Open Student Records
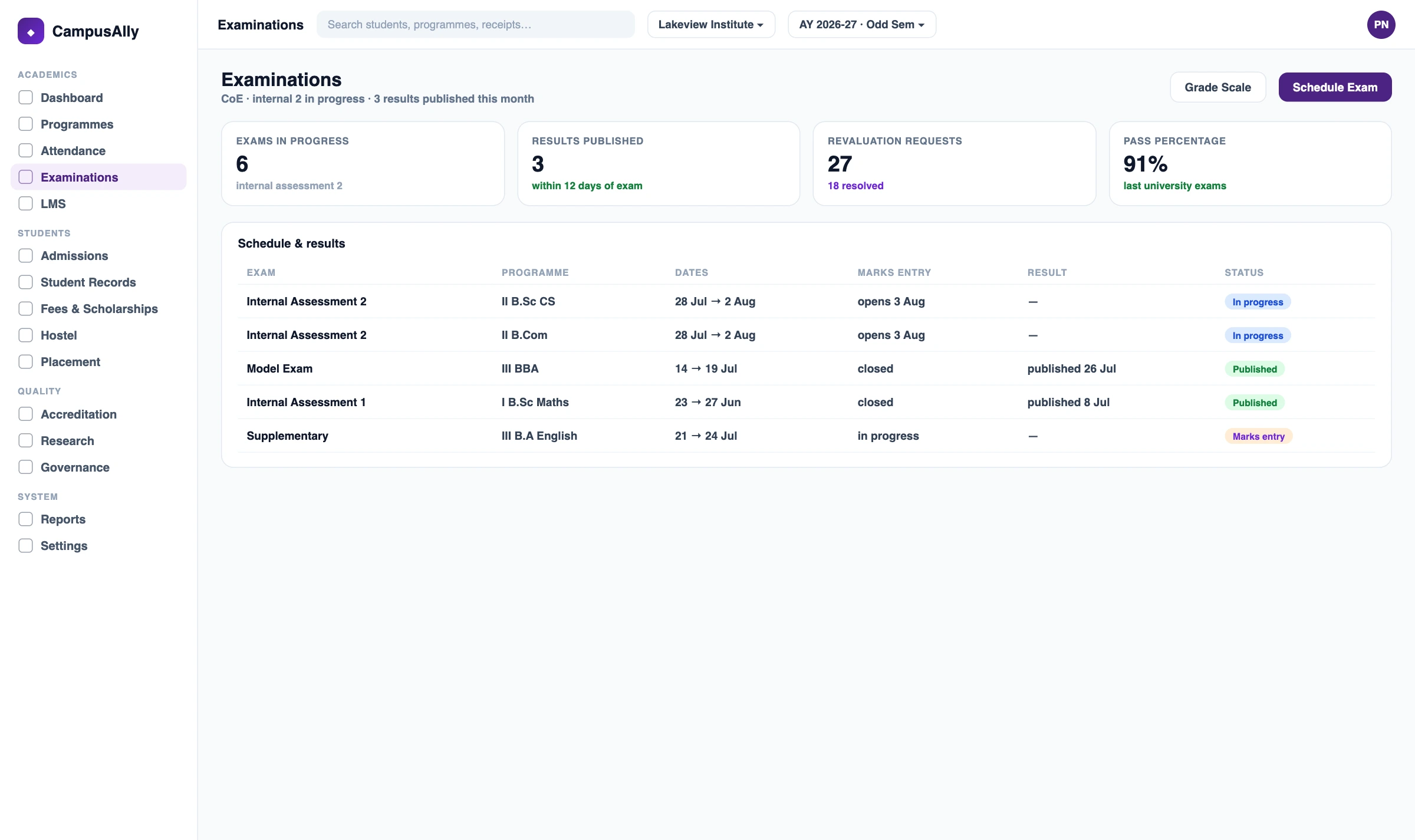The width and height of the screenshot is (1415, 840). (98, 282)
